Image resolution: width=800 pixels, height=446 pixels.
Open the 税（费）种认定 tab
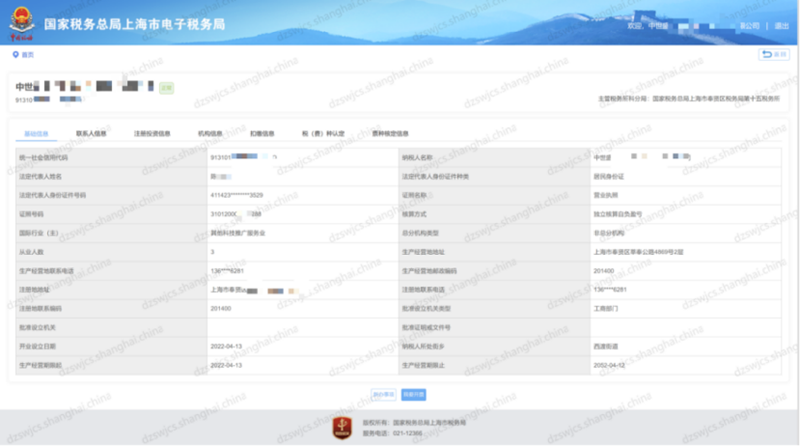point(323,132)
